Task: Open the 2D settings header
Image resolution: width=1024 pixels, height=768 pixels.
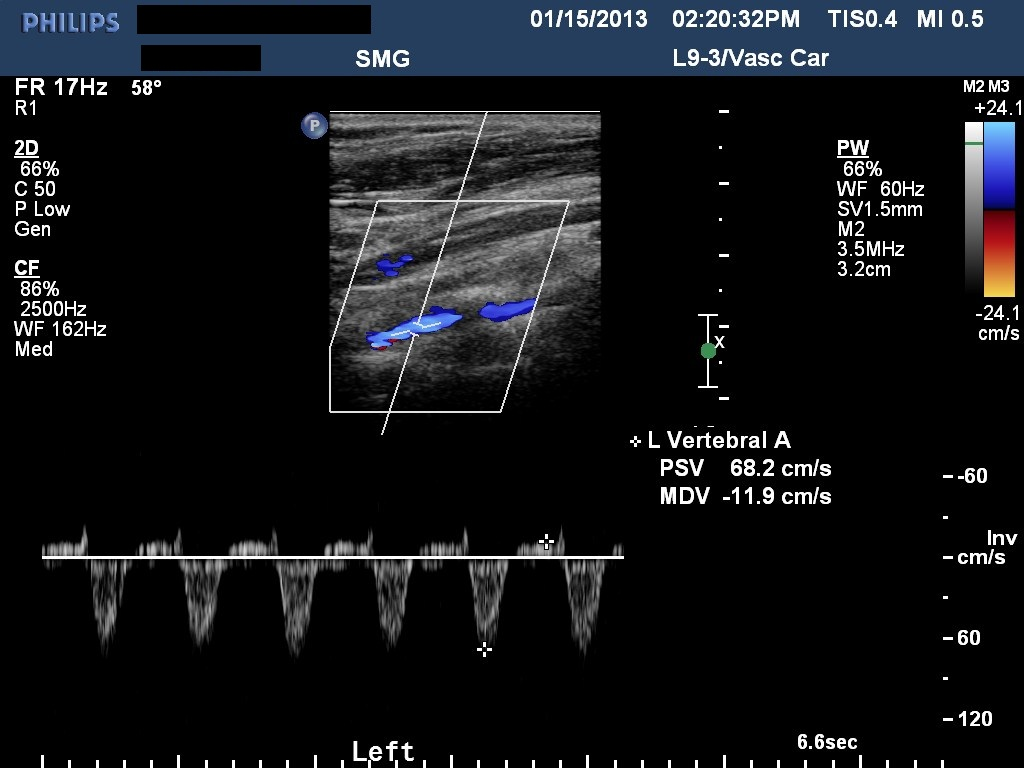Action: point(27,148)
